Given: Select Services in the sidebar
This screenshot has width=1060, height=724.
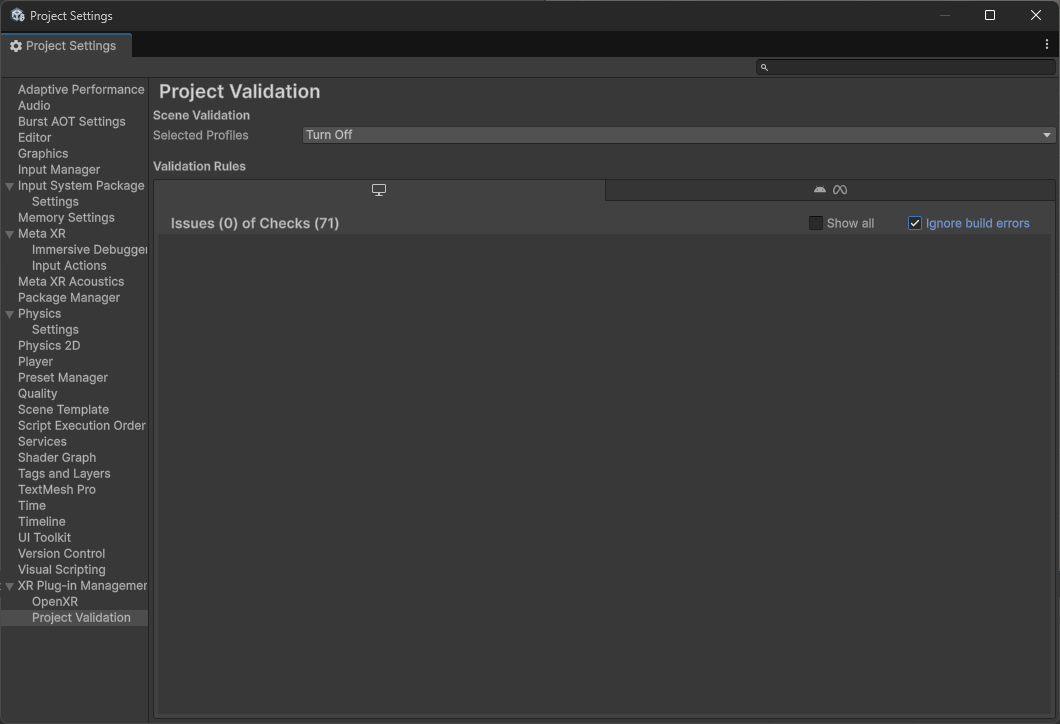Looking at the screenshot, I should (x=42, y=441).
